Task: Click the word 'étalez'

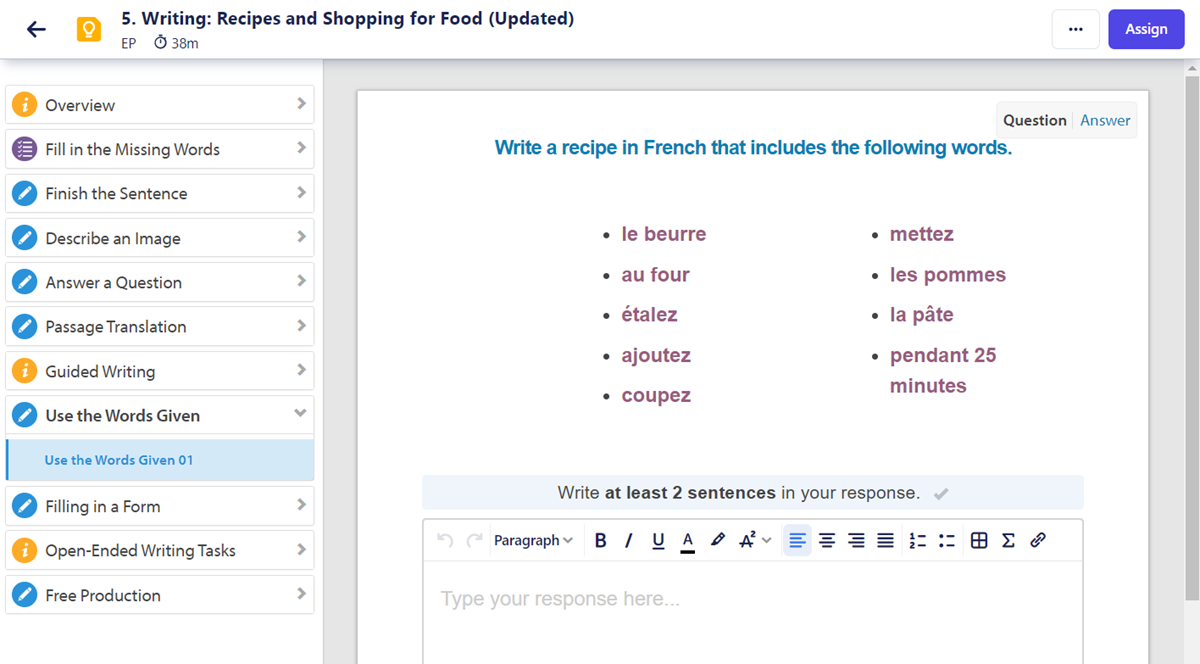Action: pyautogui.click(x=649, y=314)
